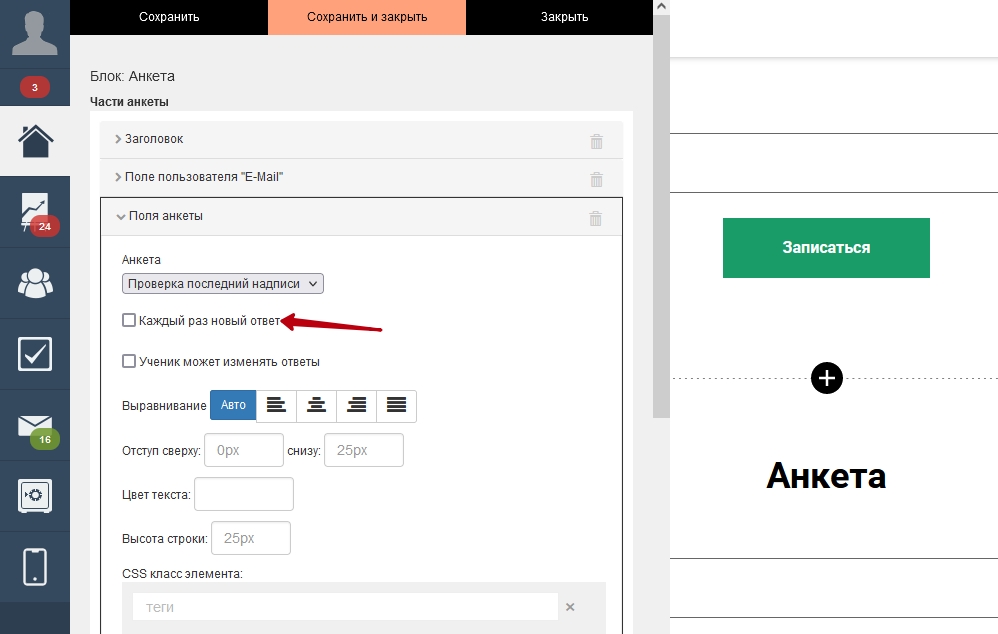Expand the Заголовок section
This screenshot has height=634, width=998.
coord(154,139)
